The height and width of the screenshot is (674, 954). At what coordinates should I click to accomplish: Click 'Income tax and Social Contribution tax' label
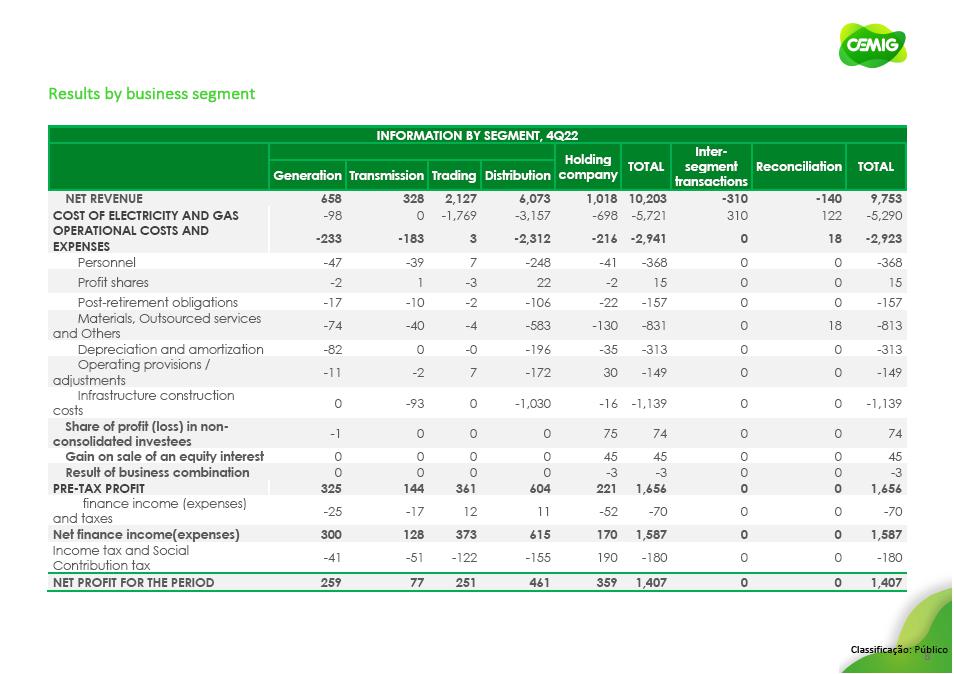click(121, 558)
